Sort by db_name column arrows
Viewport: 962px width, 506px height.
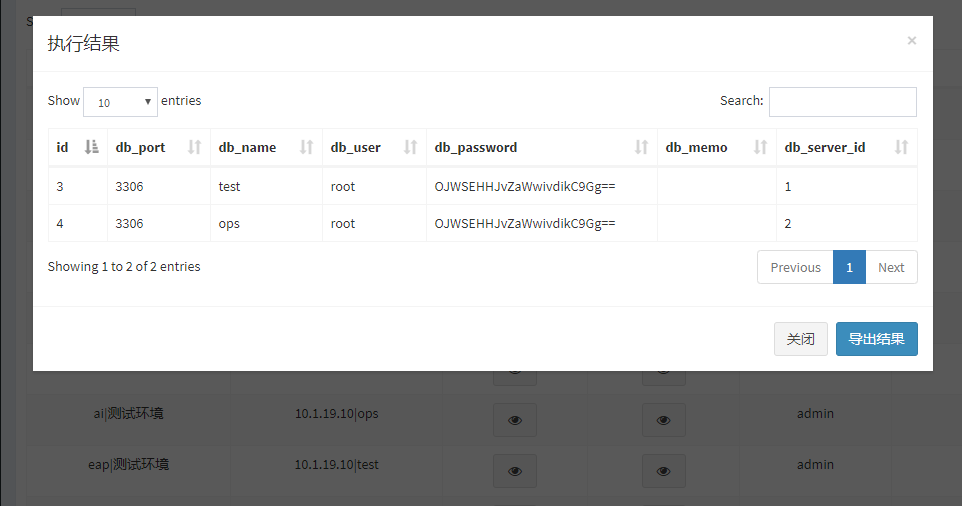pyautogui.click(x=306, y=147)
